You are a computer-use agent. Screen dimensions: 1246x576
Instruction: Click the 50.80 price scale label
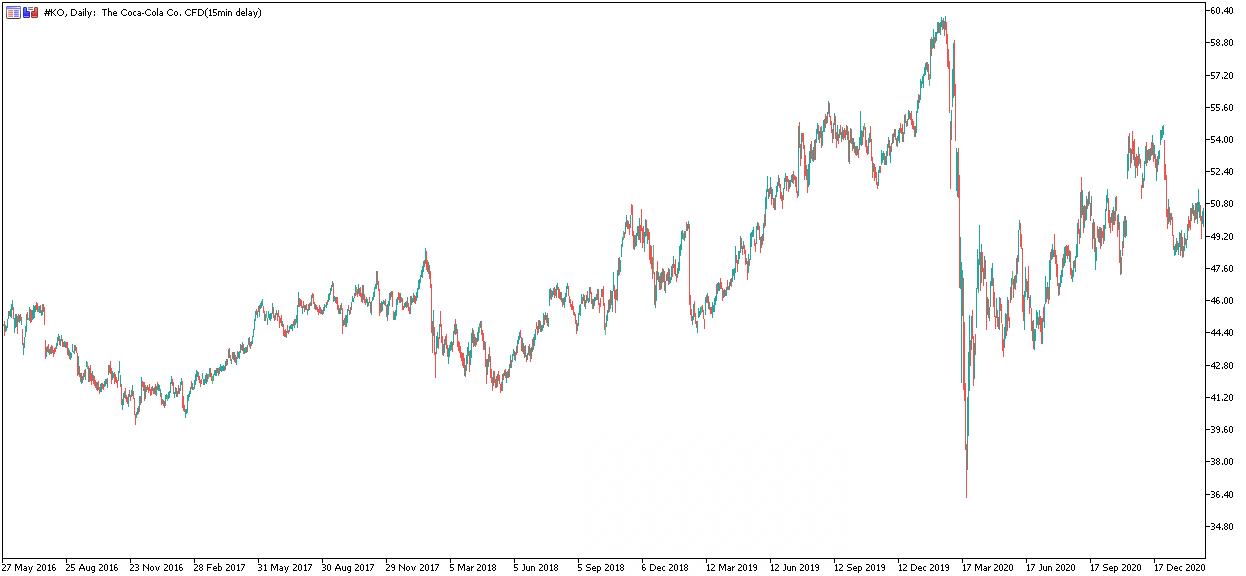tap(1223, 204)
